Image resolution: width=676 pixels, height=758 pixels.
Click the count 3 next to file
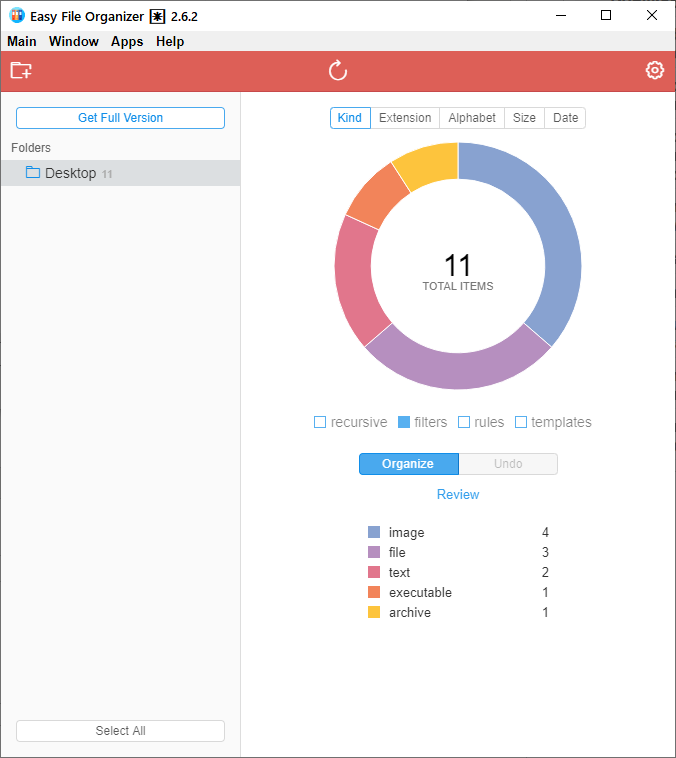[x=545, y=552]
